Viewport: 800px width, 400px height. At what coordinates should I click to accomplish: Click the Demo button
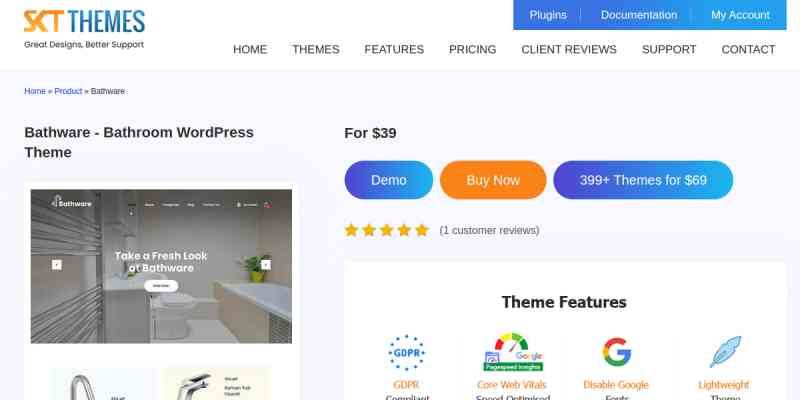[x=389, y=180]
